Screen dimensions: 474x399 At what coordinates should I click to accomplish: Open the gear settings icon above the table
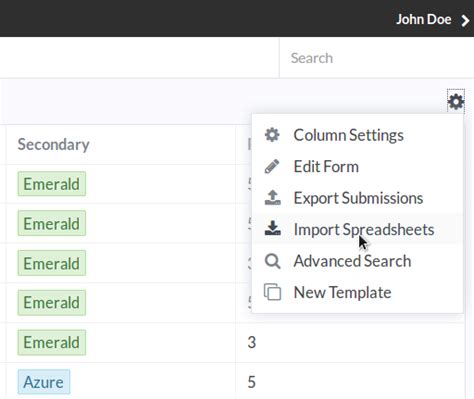pos(456,101)
